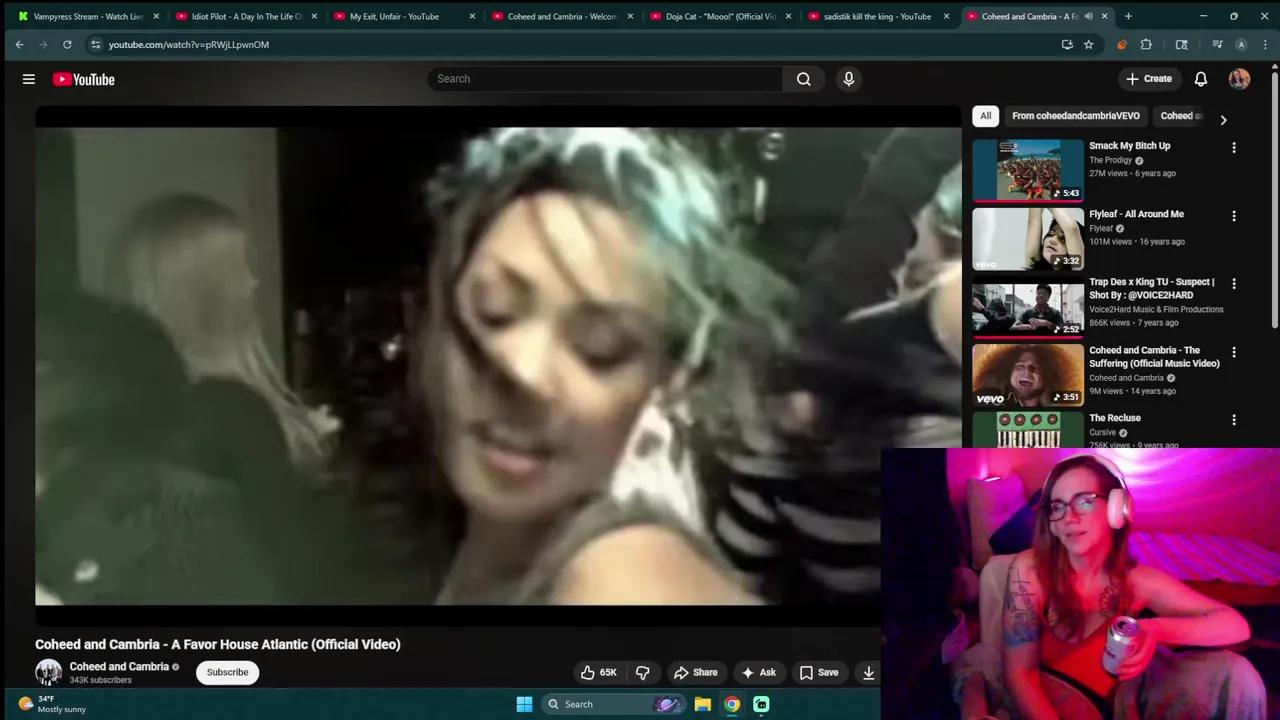1280x720 pixels.
Task: Select From coheedandcambriaVEVO chip
Action: pyautogui.click(x=1075, y=116)
